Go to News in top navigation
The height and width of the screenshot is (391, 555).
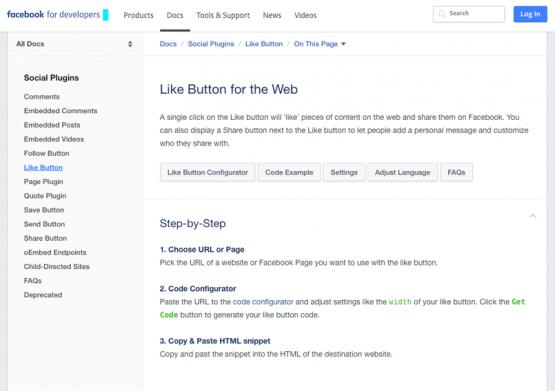click(272, 15)
